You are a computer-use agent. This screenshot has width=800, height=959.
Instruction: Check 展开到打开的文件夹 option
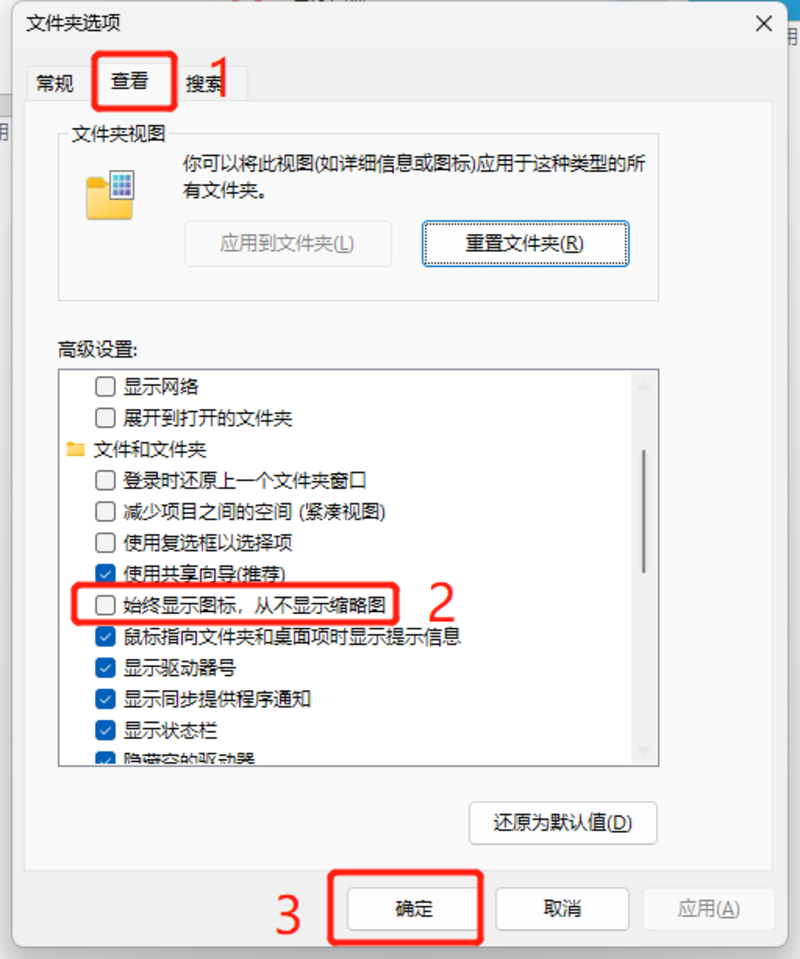[105, 418]
